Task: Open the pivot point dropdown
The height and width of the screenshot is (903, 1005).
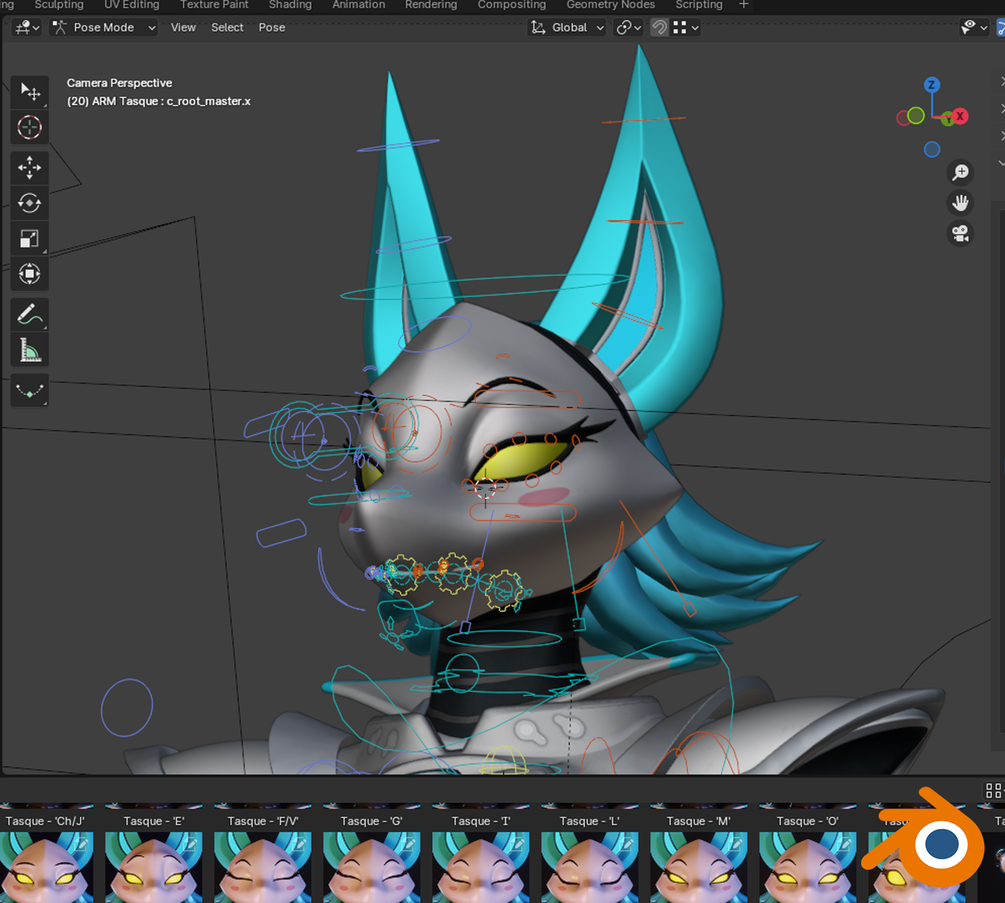Action: (x=628, y=28)
